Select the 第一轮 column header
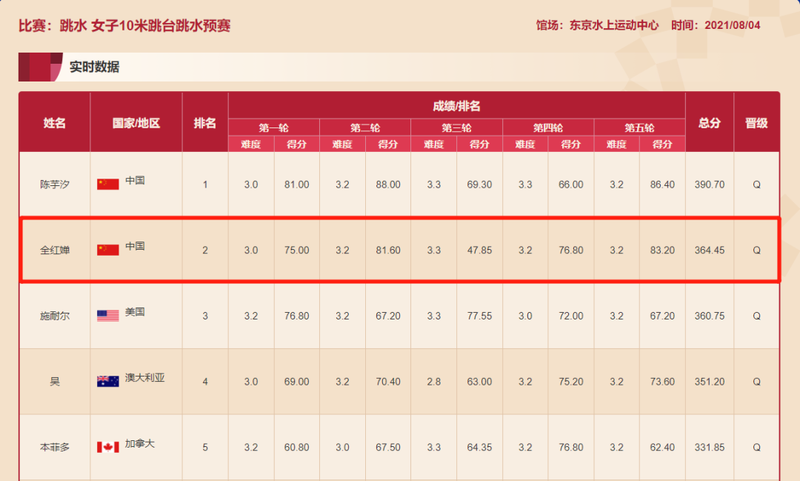The width and height of the screenshot is (800, 481). coord(273,128)
